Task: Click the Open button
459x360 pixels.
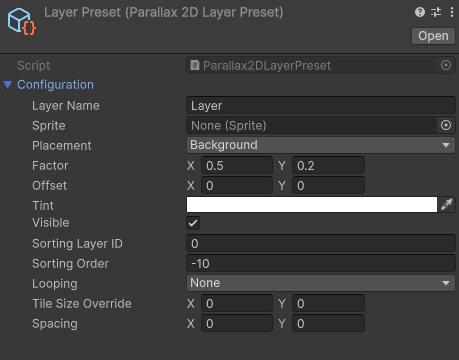Action: tap(433, 36)
